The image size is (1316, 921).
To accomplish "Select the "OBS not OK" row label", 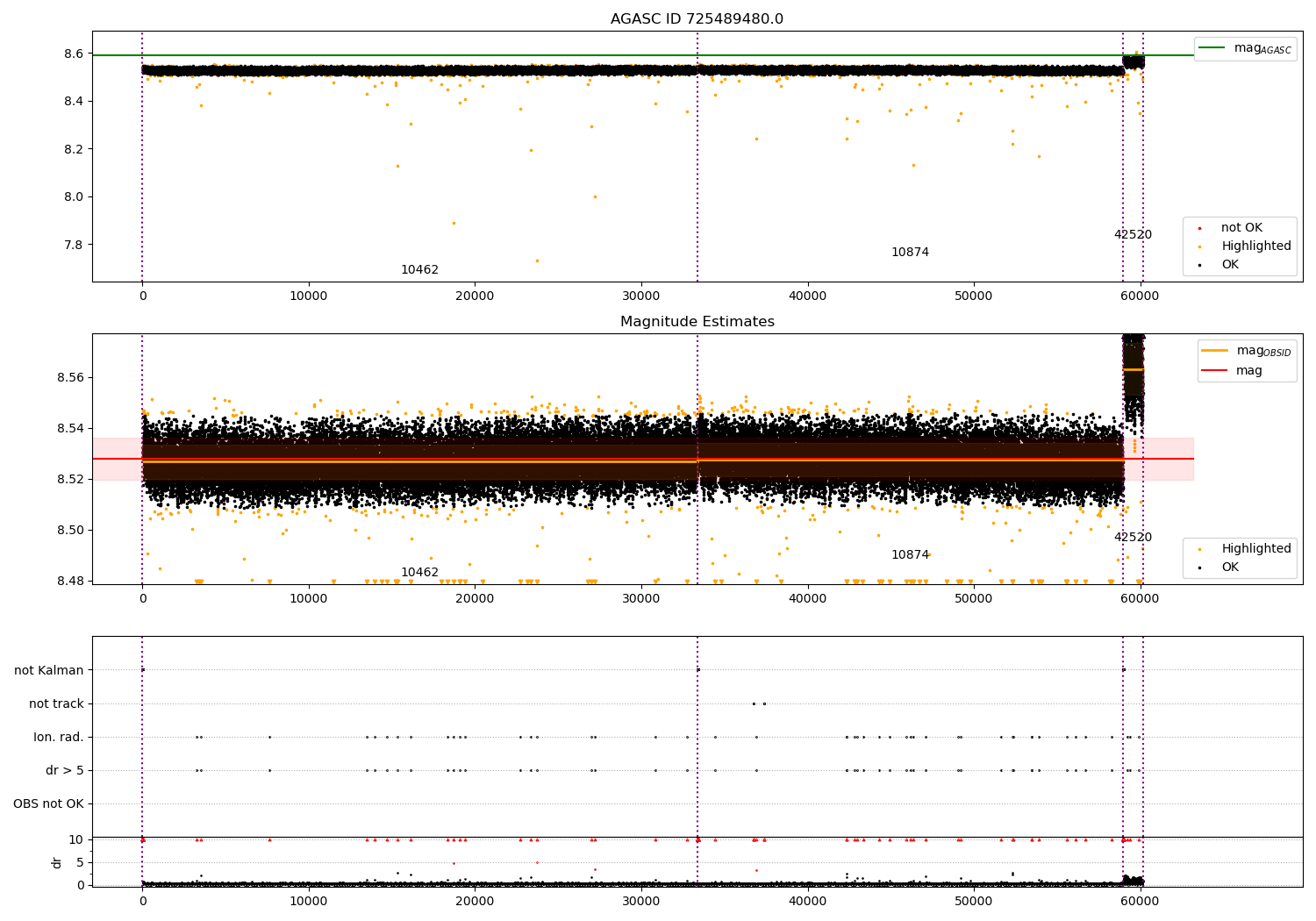I will (48, 803).
